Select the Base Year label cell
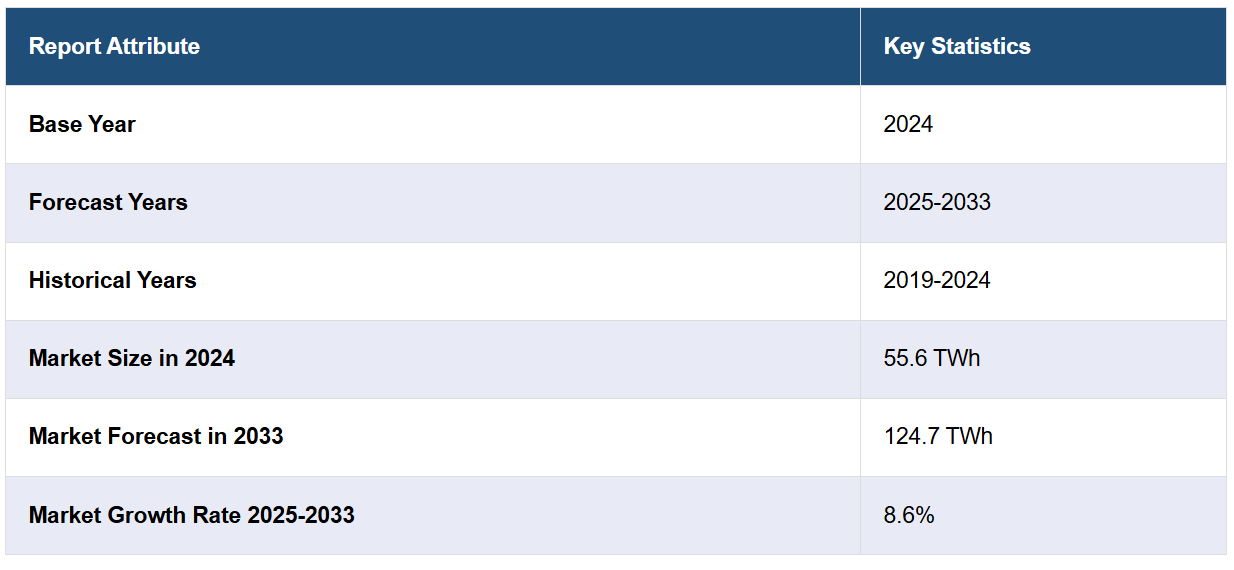Viewport: 1234px width, 570px height. tap(82, 124)
